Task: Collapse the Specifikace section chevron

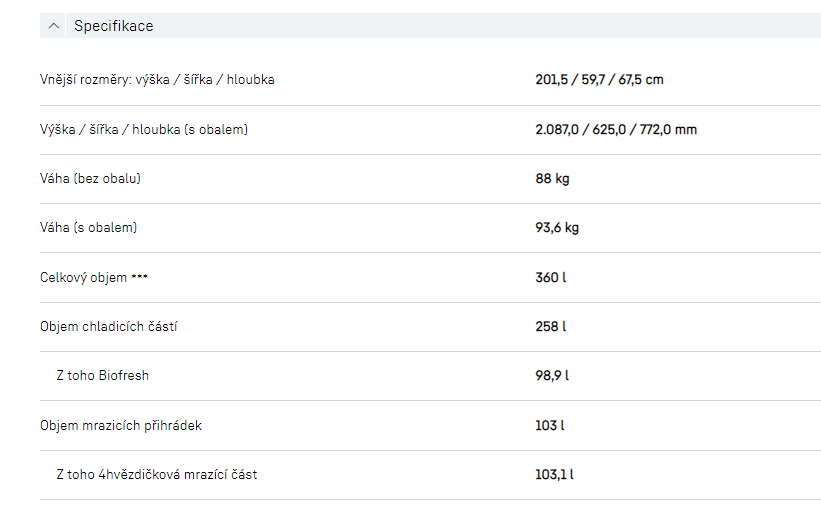Action: 54,26
